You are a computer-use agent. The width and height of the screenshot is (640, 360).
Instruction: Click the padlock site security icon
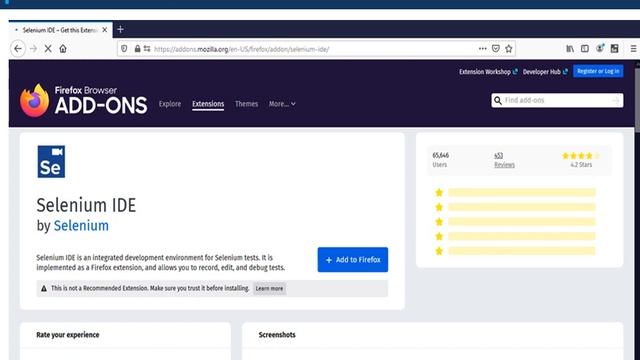click(138, 49)
